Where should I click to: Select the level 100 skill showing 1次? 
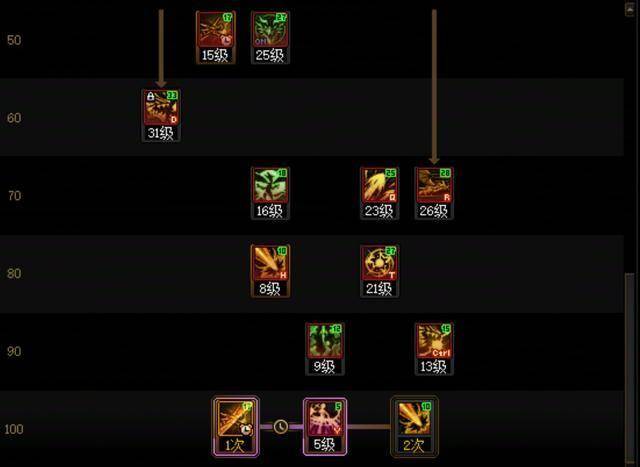236,426
